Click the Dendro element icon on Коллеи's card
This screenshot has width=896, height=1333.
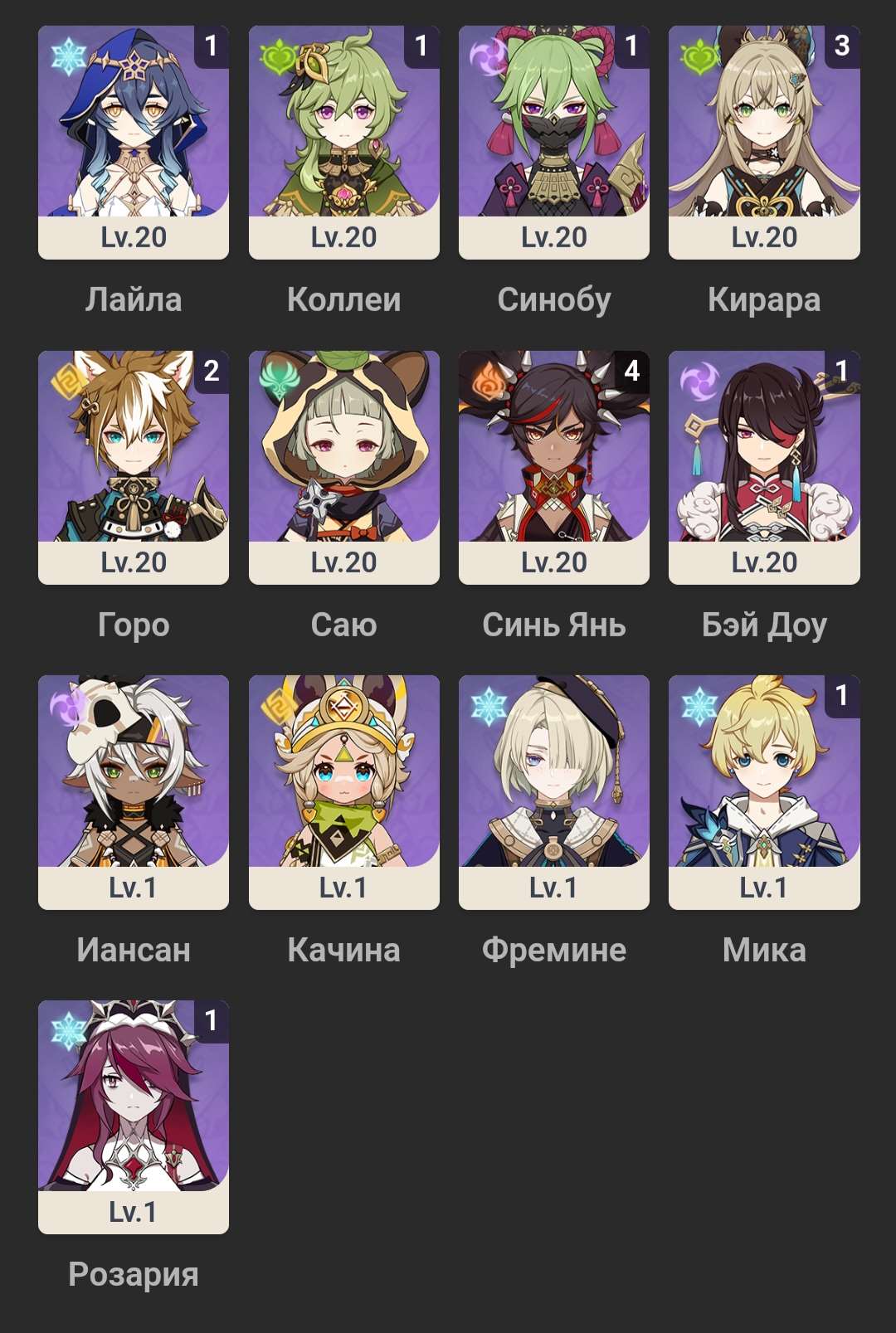(278, 57)
